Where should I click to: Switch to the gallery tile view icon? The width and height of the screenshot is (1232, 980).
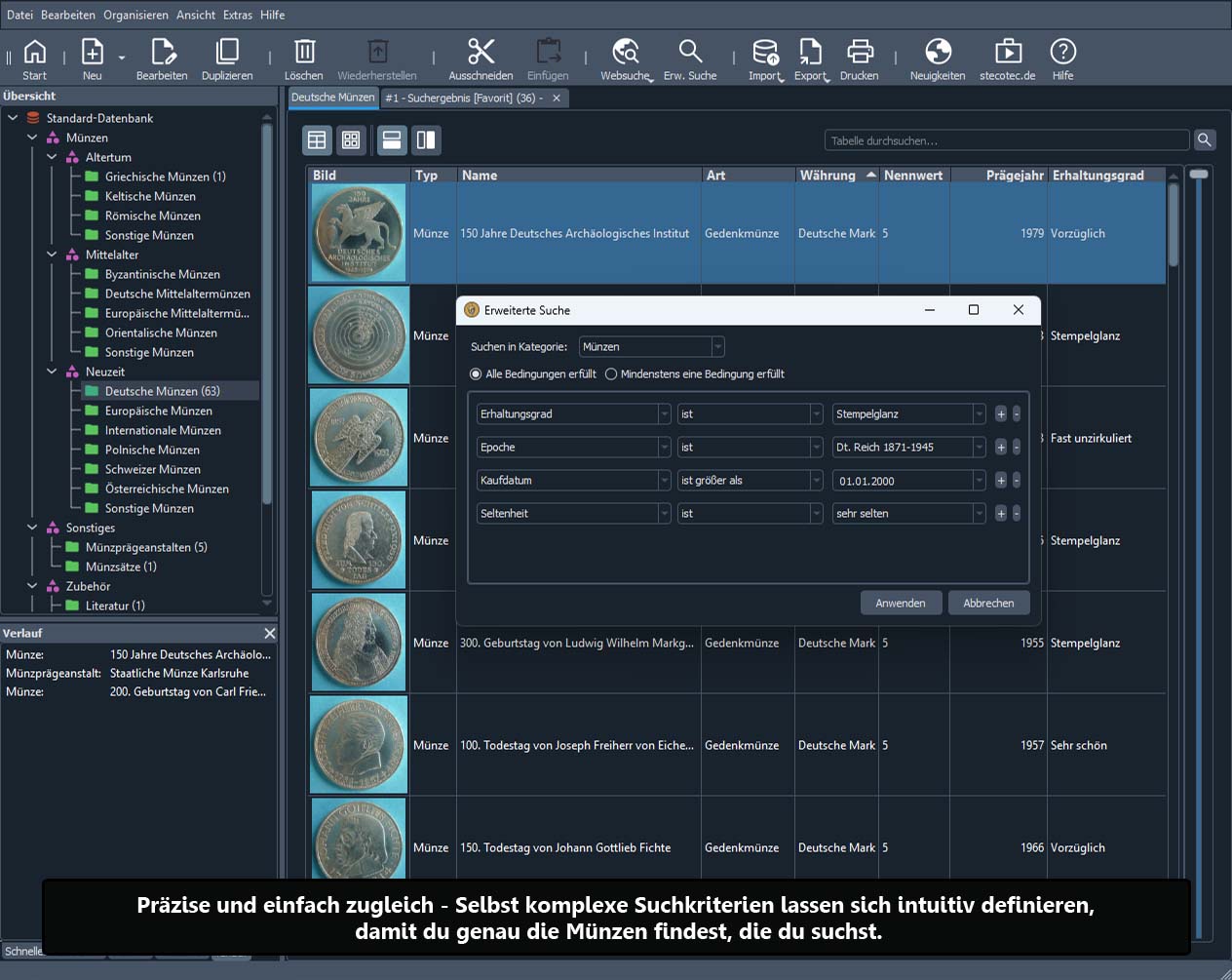(351, 140)
